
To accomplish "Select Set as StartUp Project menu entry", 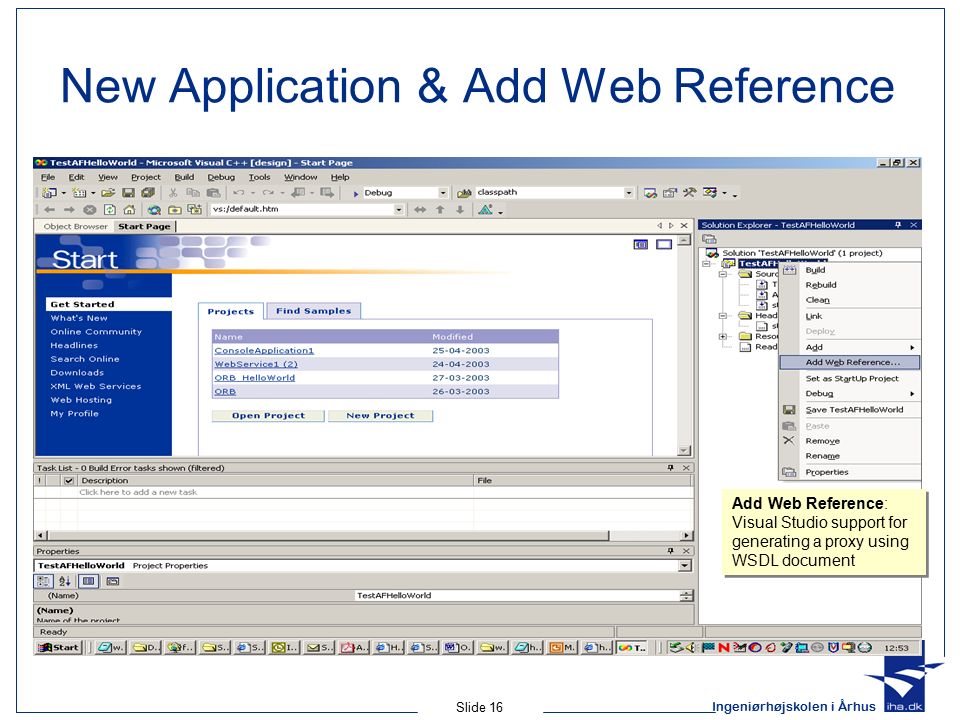I will [x=850, y=378].
